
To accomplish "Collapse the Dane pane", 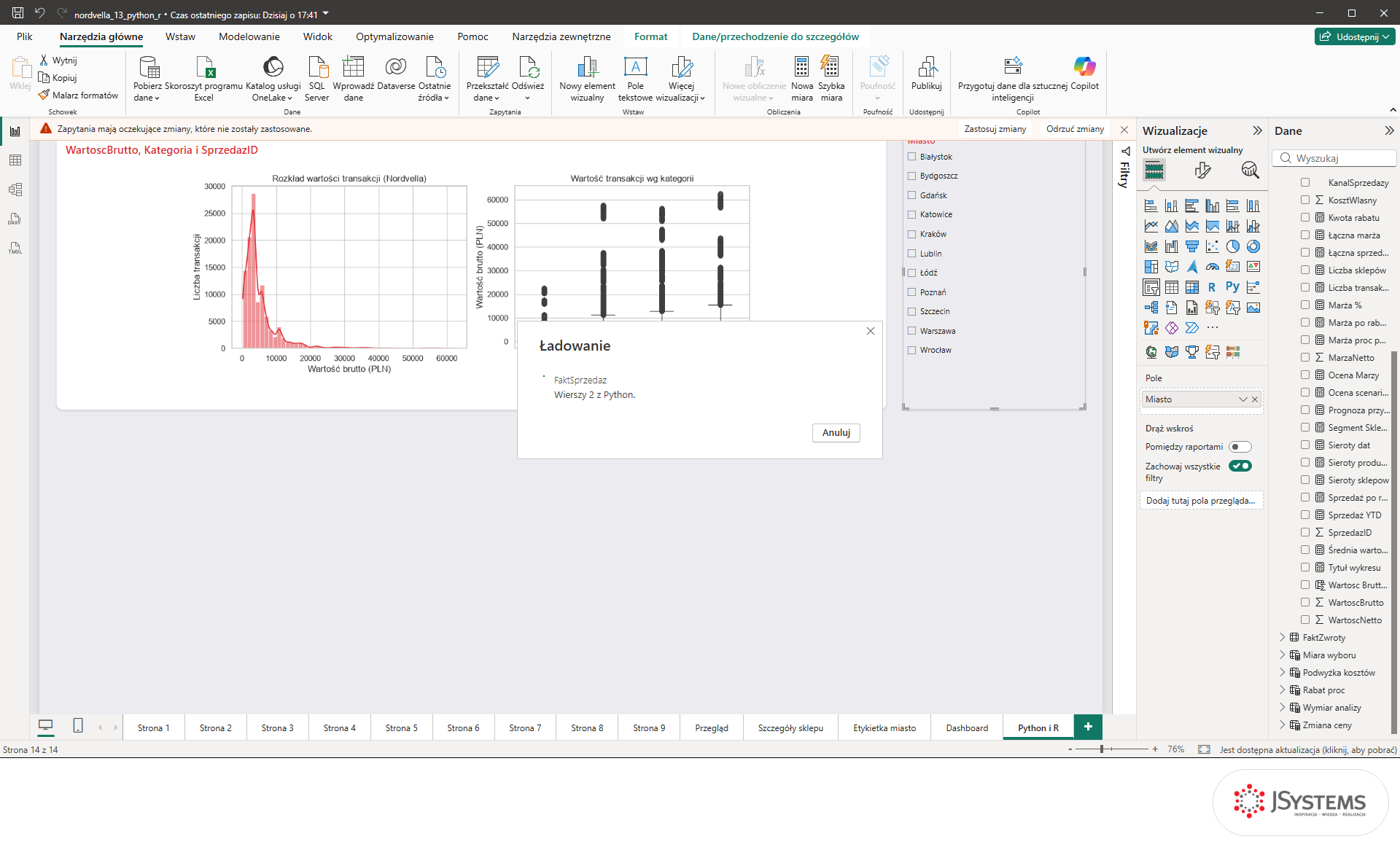I will pos(1389,130).
